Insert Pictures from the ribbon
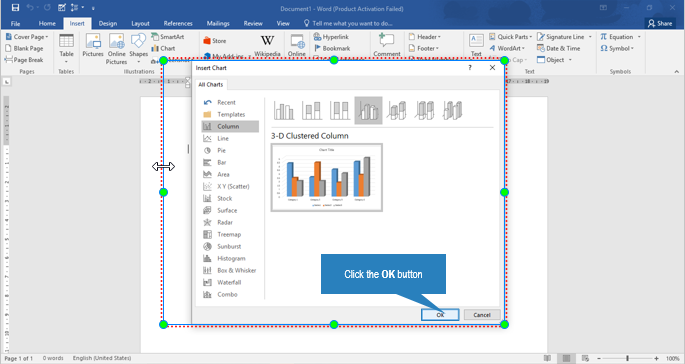This screenshot has height=364, width=685. pyautogui.click(x=93, y=45)
